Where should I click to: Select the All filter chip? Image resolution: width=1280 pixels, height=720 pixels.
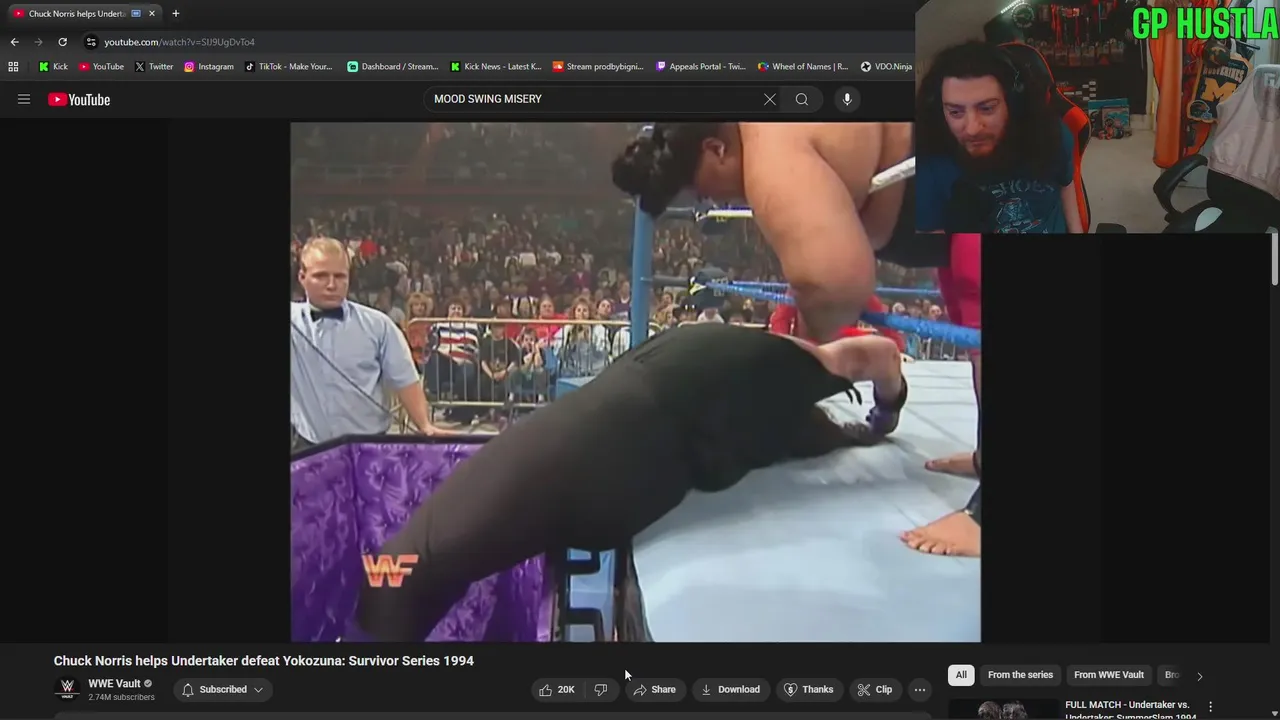[961, 675]
